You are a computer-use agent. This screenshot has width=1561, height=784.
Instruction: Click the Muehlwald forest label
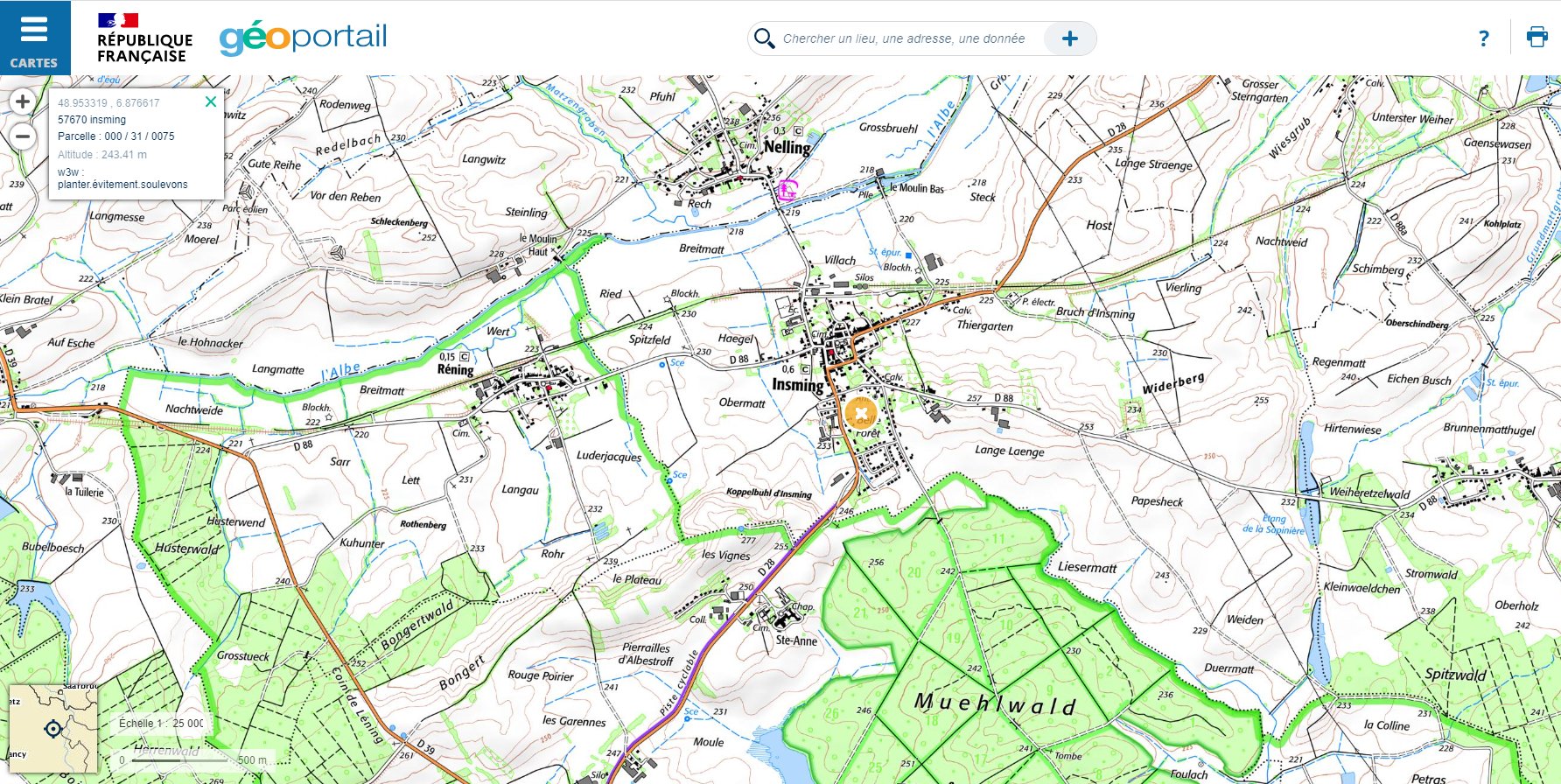click(x=995, y=703)
